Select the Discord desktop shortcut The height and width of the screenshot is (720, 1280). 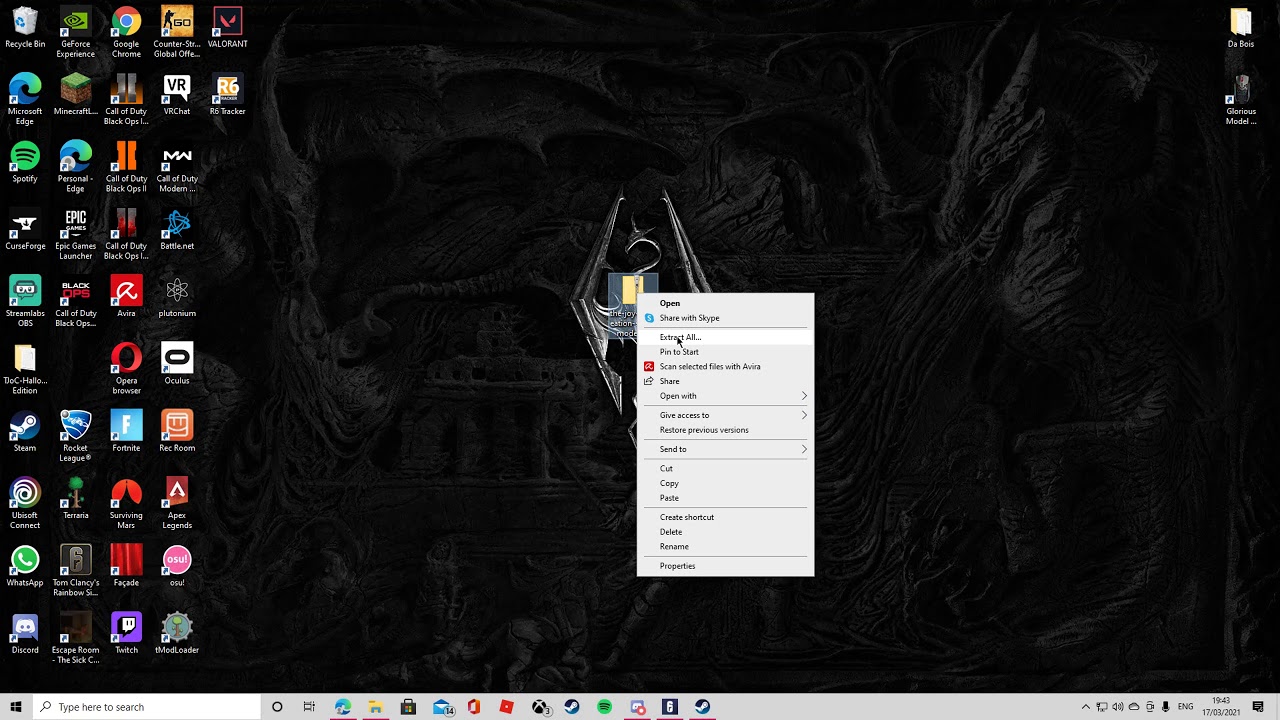[x=25, y=633]
